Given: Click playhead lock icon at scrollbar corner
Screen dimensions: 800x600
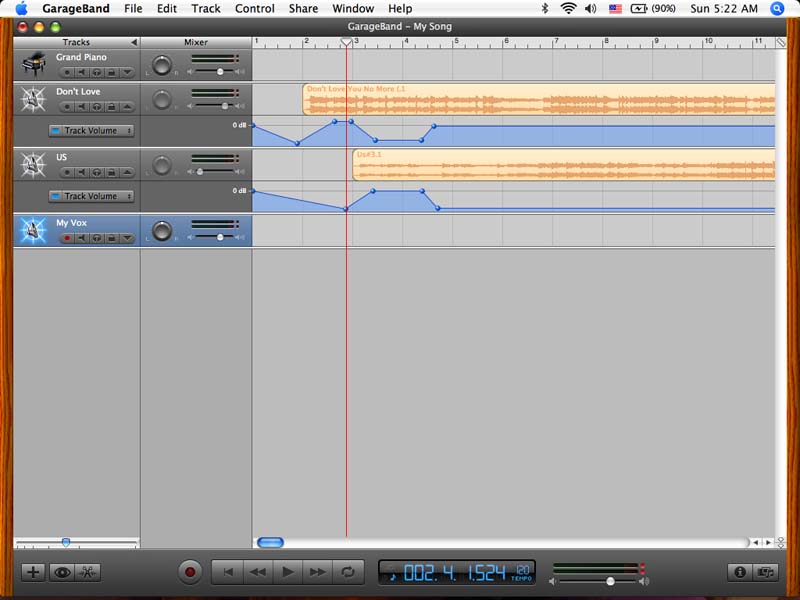Looking at the screenshot, I should pyautogui.click(x=781, y=543).
